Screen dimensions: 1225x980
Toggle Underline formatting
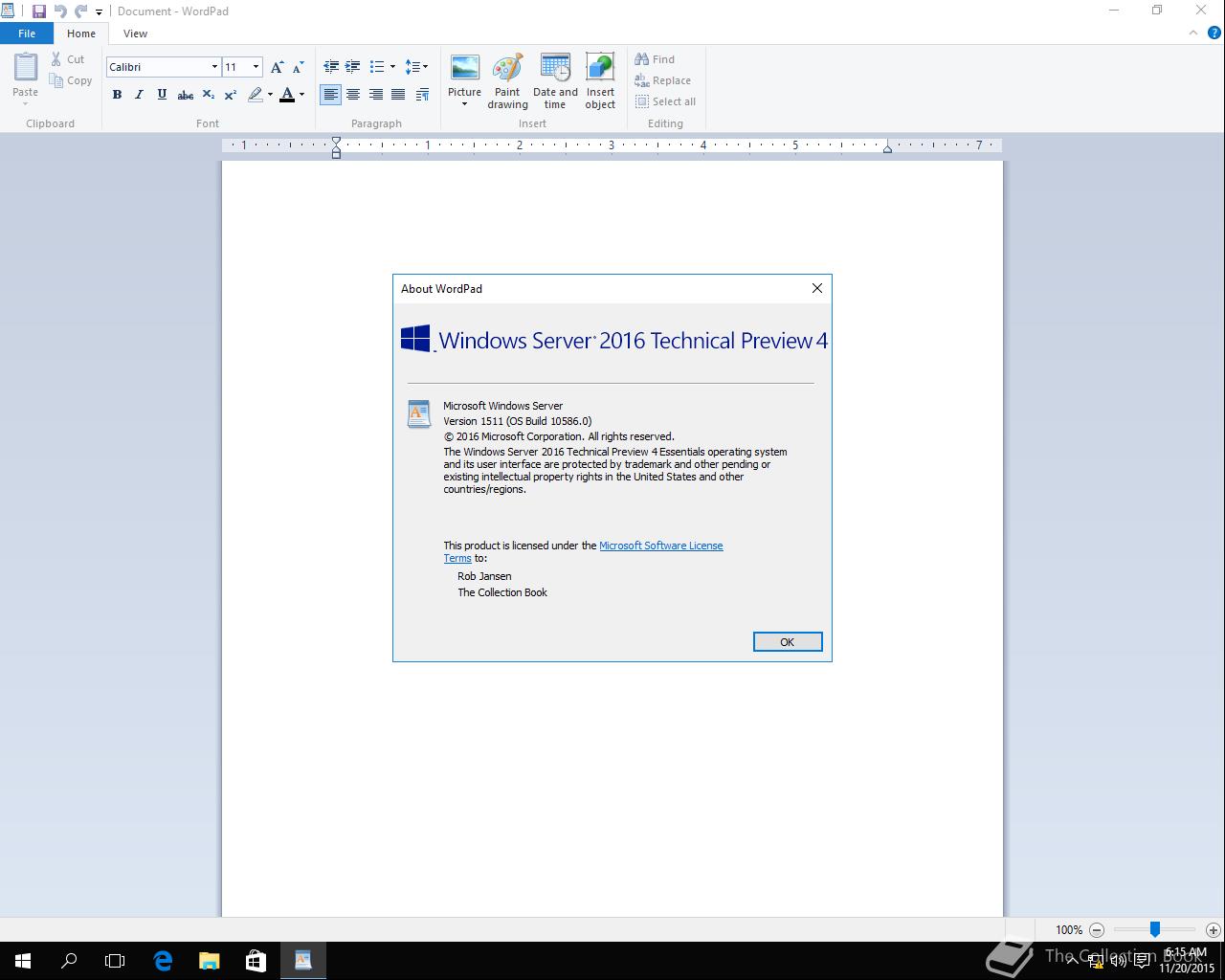(x=162, y=95)
